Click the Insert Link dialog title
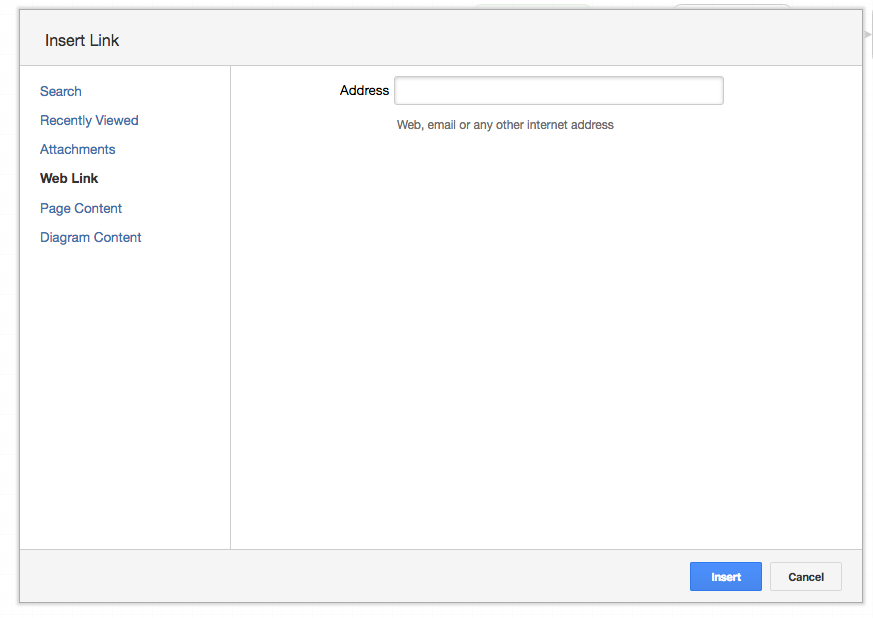 82,40
